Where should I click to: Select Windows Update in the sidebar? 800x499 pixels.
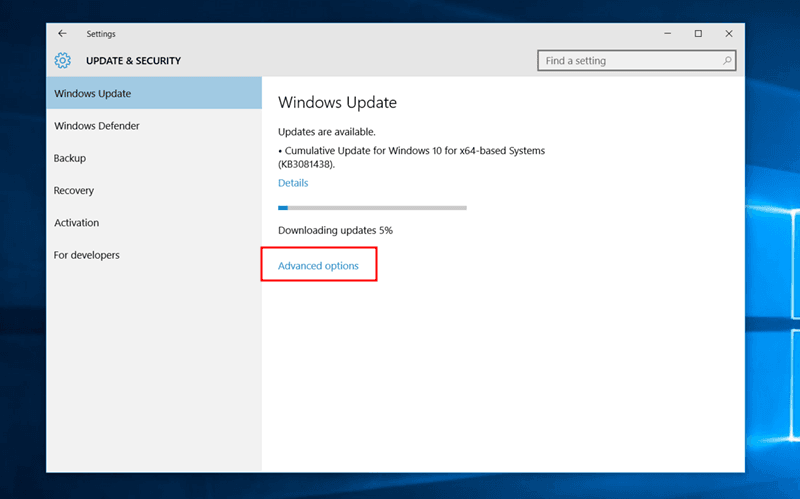[154, 93]
